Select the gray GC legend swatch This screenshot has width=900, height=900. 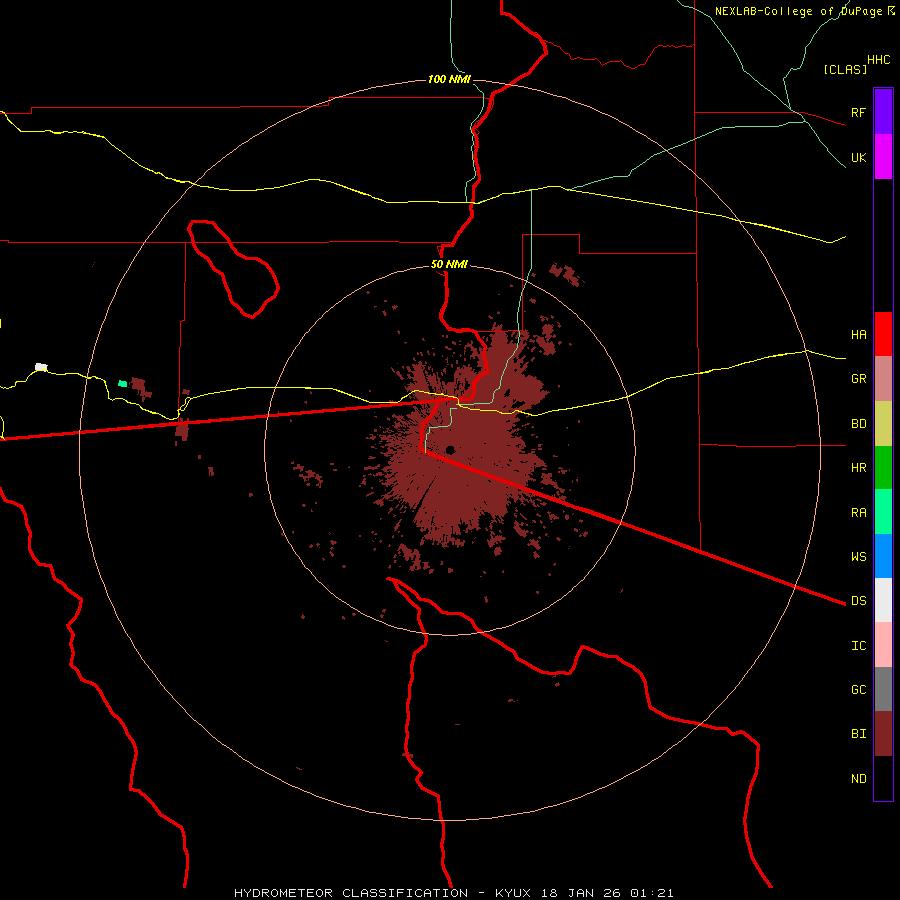click(883, 689)
